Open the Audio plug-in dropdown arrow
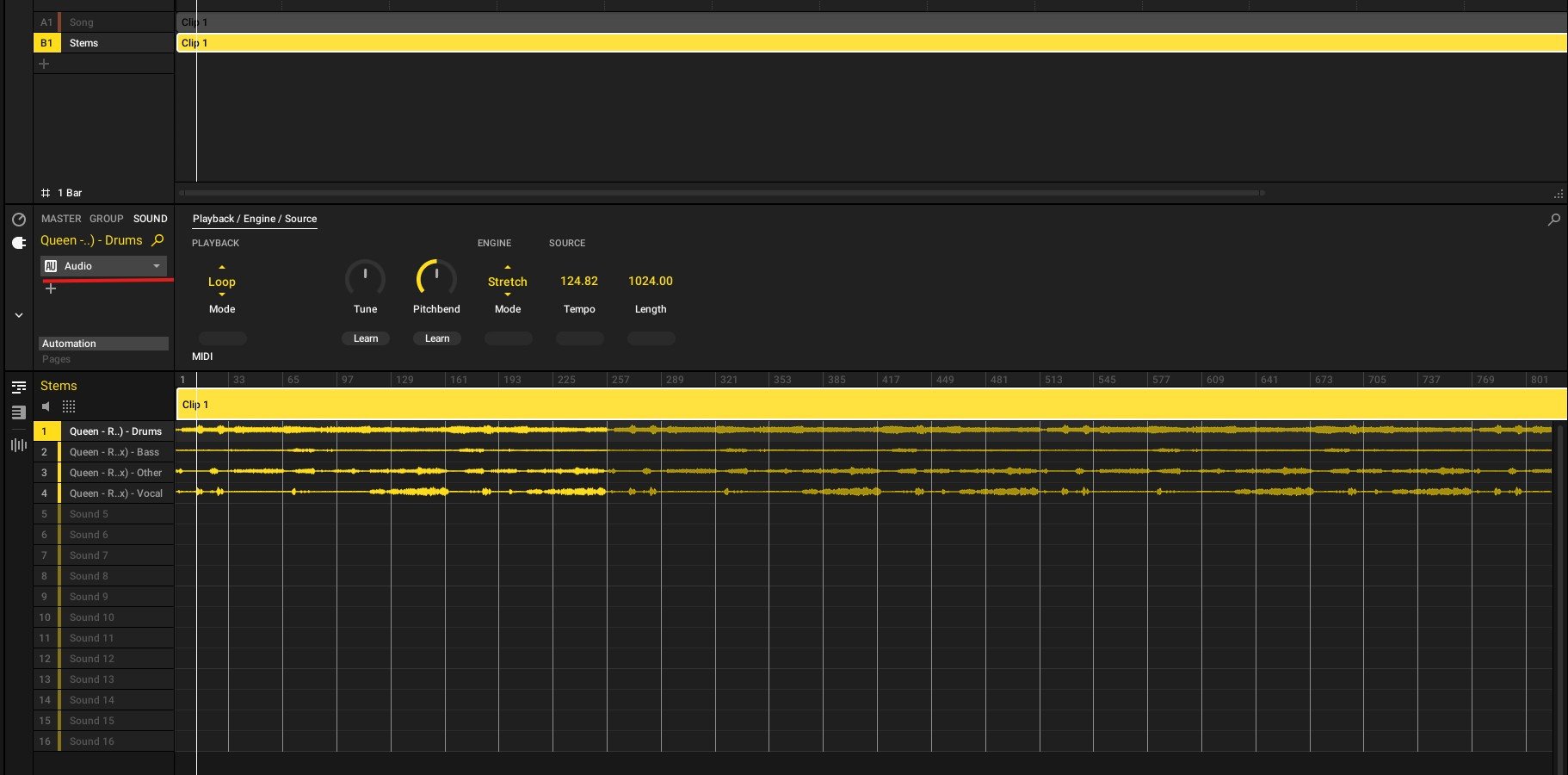This screenshot has height=775, width=1568. click(x=157, y=266)
